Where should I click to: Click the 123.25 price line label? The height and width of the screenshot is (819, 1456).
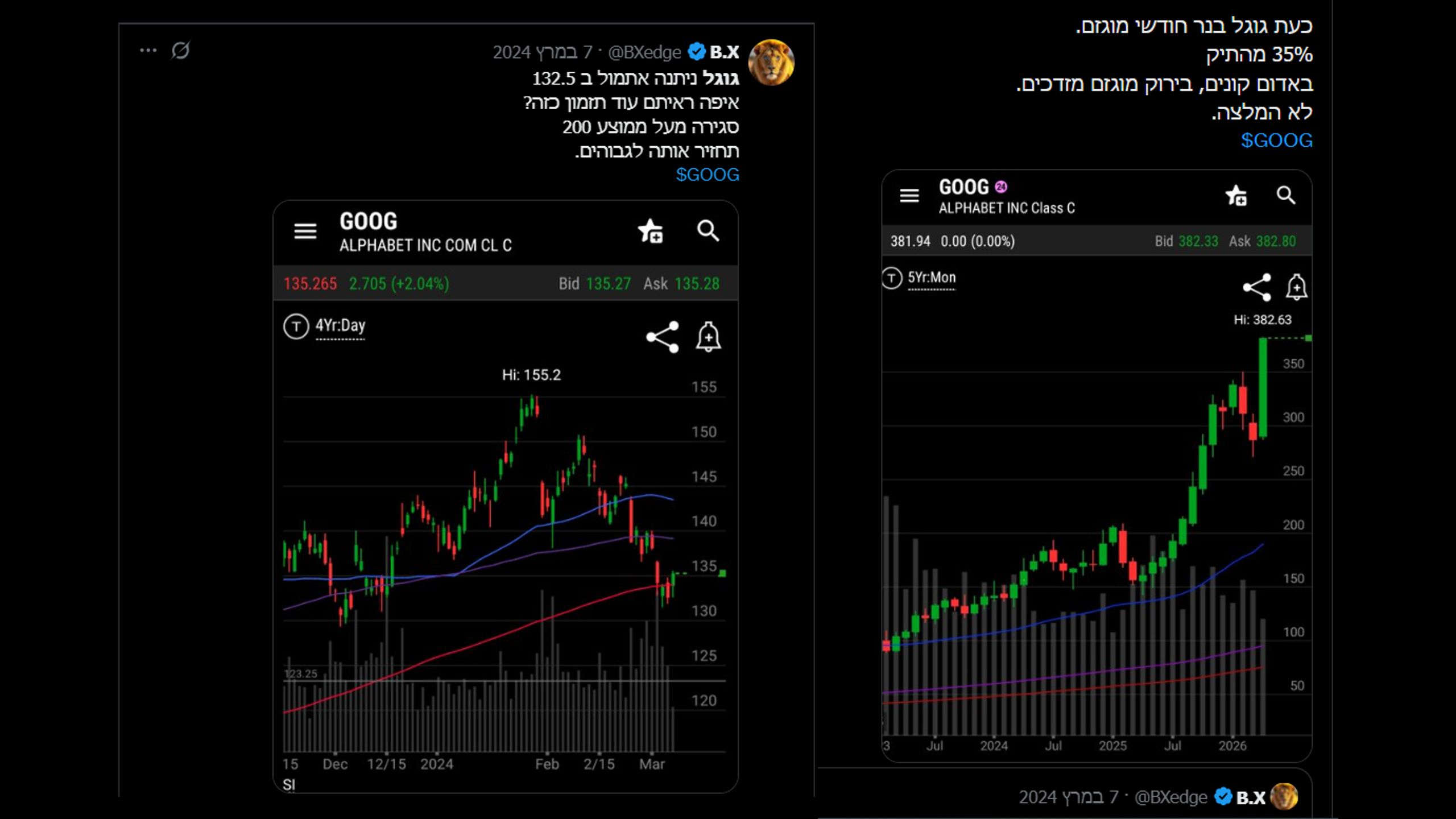point(300,674)
